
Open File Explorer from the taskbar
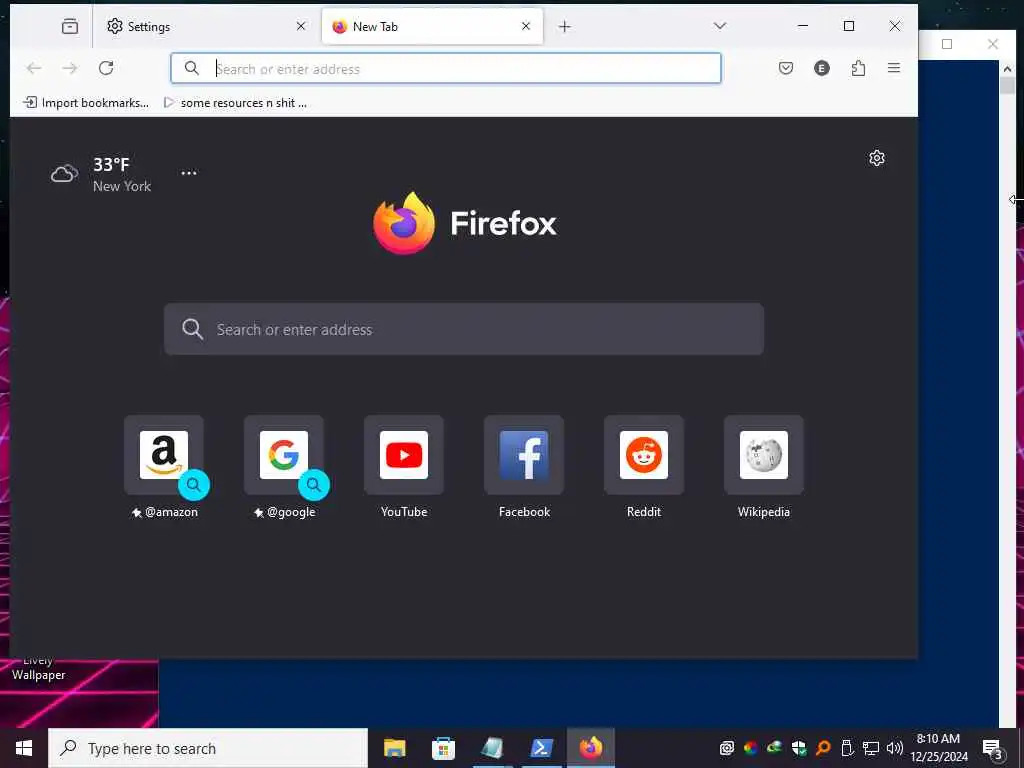click(394, 748)
